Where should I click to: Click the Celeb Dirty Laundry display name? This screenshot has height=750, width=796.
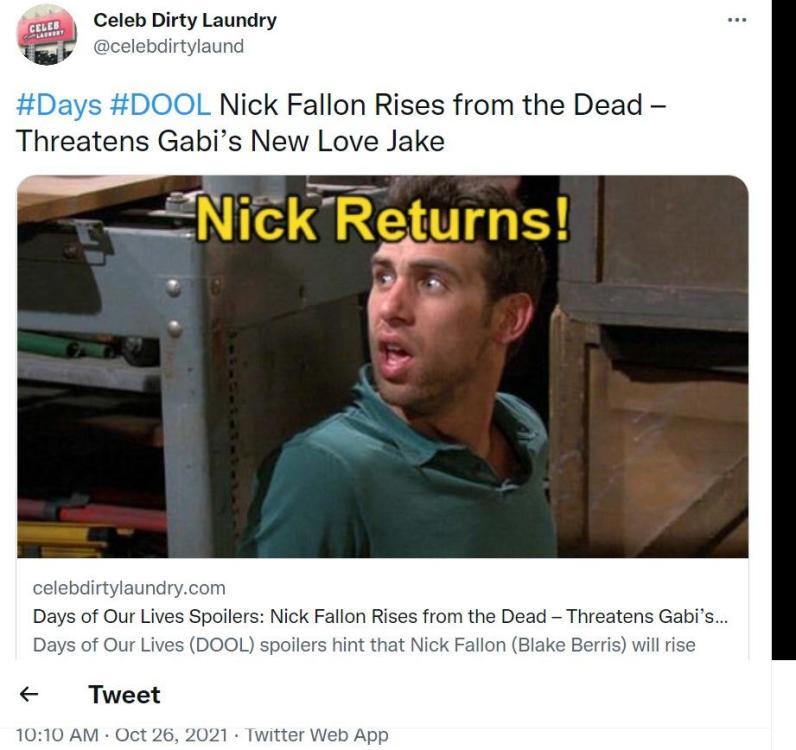(x=185, y=20)
